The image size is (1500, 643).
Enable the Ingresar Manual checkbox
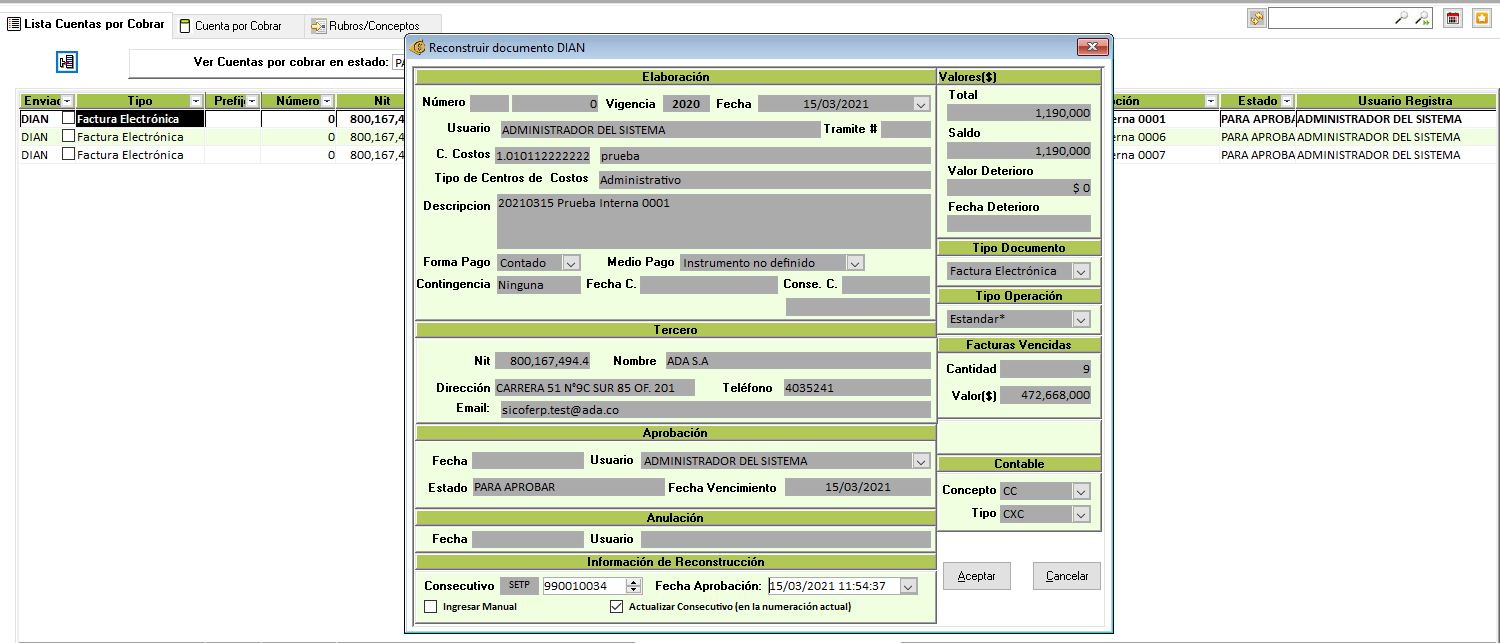coord(430,606)
